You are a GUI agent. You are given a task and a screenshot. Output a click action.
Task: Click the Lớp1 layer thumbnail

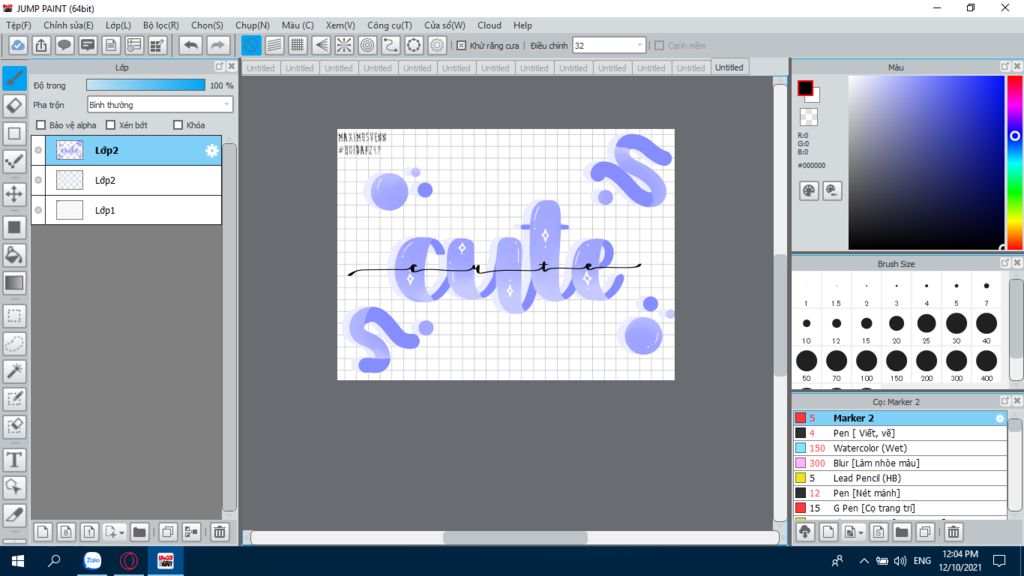pos(69,210)
